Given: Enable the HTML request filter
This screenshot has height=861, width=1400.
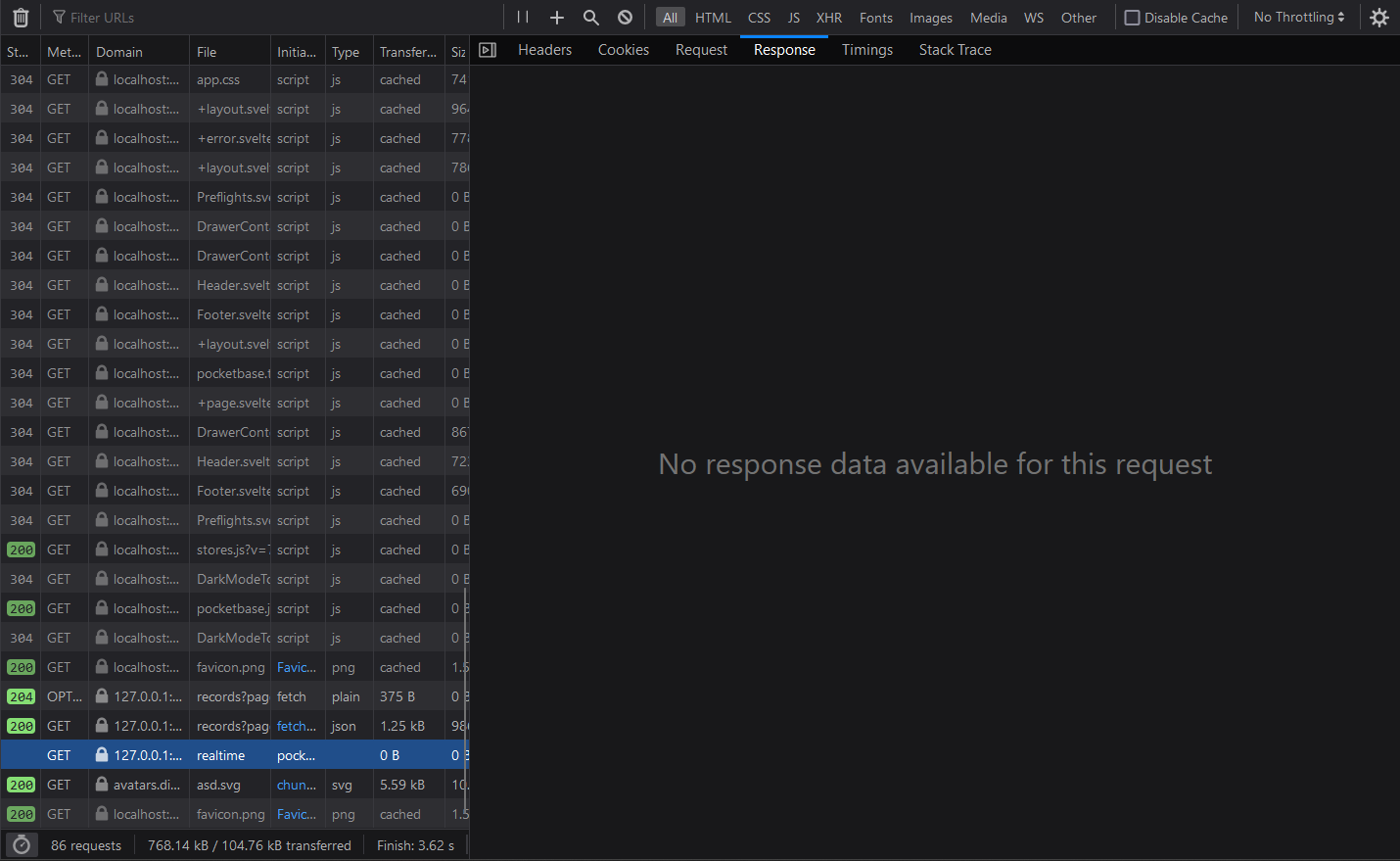Looking at the screenshot, I should point(713,18).
